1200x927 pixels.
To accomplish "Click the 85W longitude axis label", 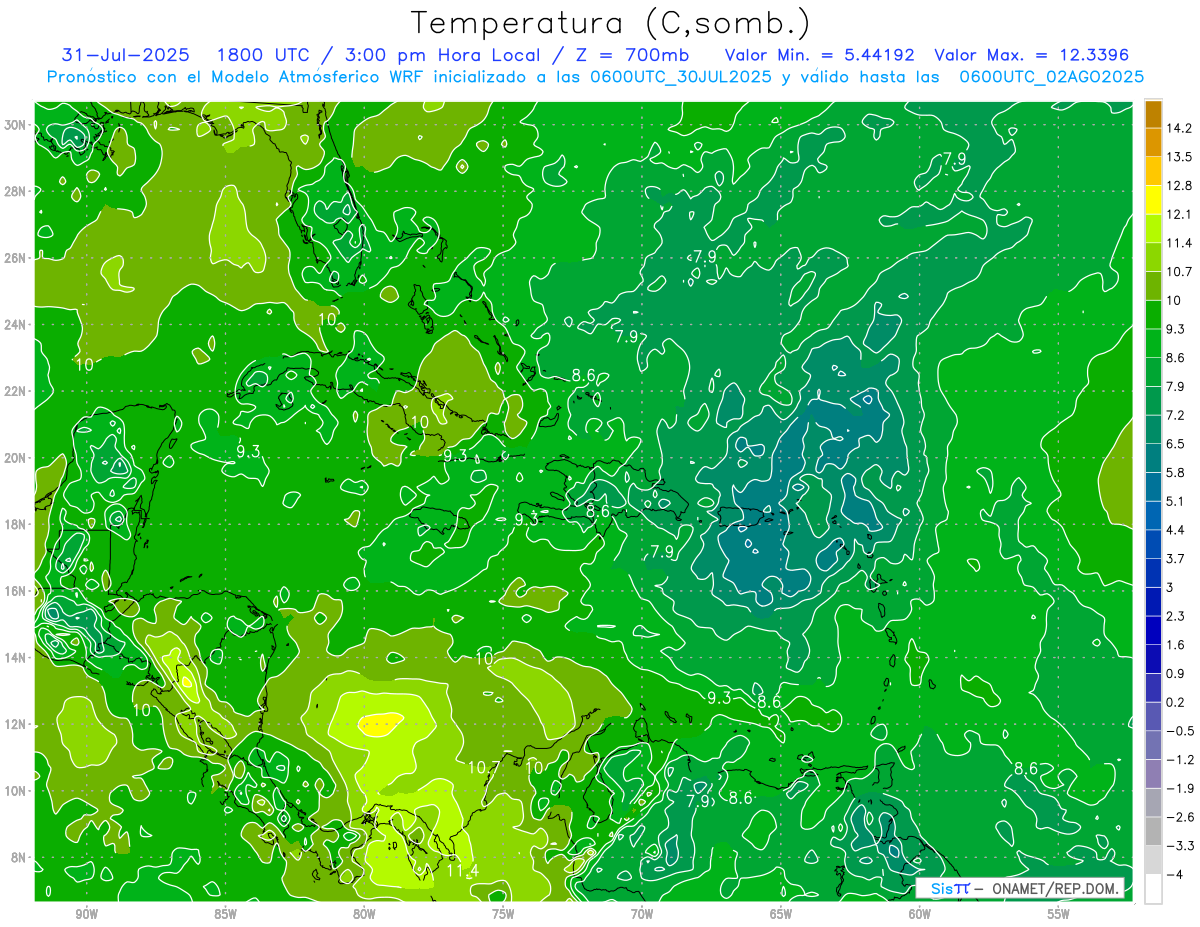I will pos(225,914).
